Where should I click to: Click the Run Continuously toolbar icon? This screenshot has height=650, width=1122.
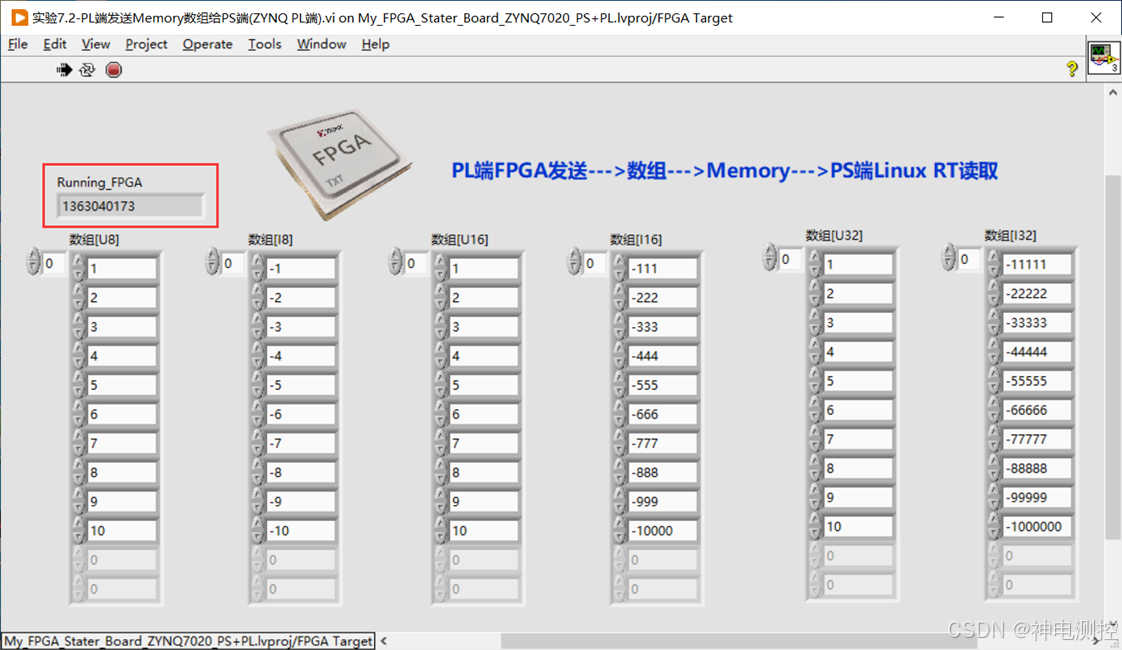pos(87,69)
